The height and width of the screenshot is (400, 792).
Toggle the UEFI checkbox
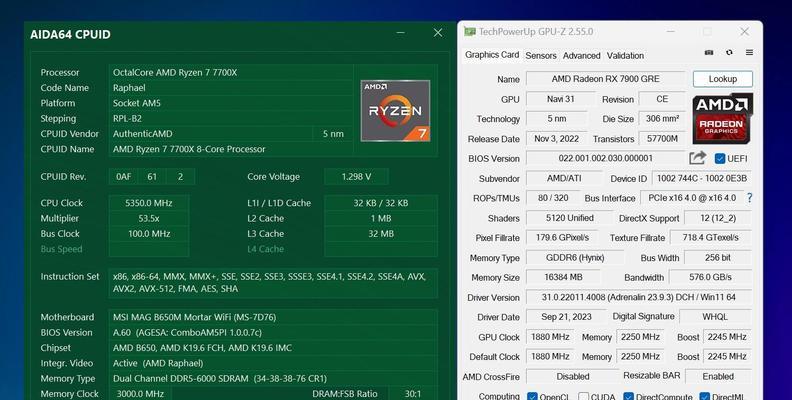coord(720,159)
